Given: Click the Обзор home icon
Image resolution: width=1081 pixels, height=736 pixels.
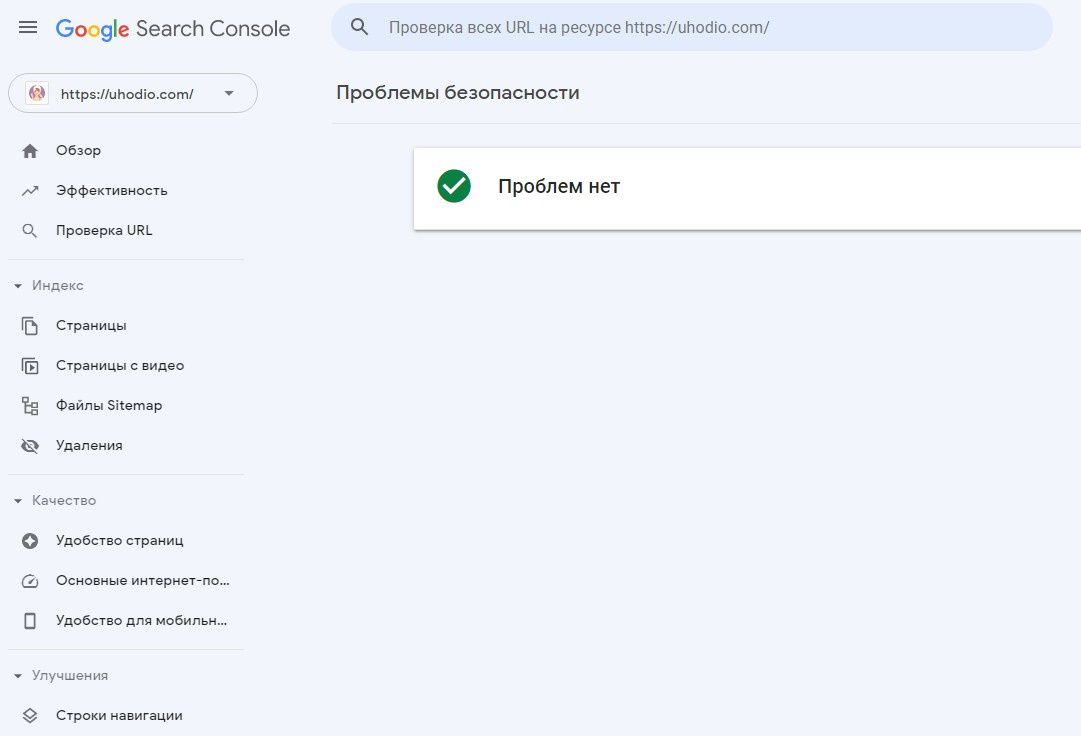Looking at the screenshot, I should pyautogui.click(x=30, y=151).
